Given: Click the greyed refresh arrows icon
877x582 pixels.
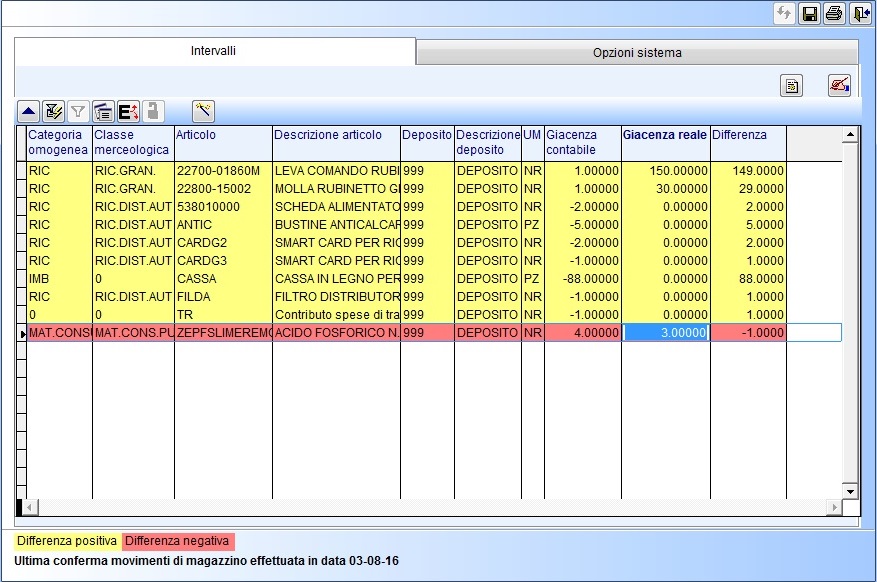Looking at the screenshot, I should pyautogui.click(x=784, y=13).
